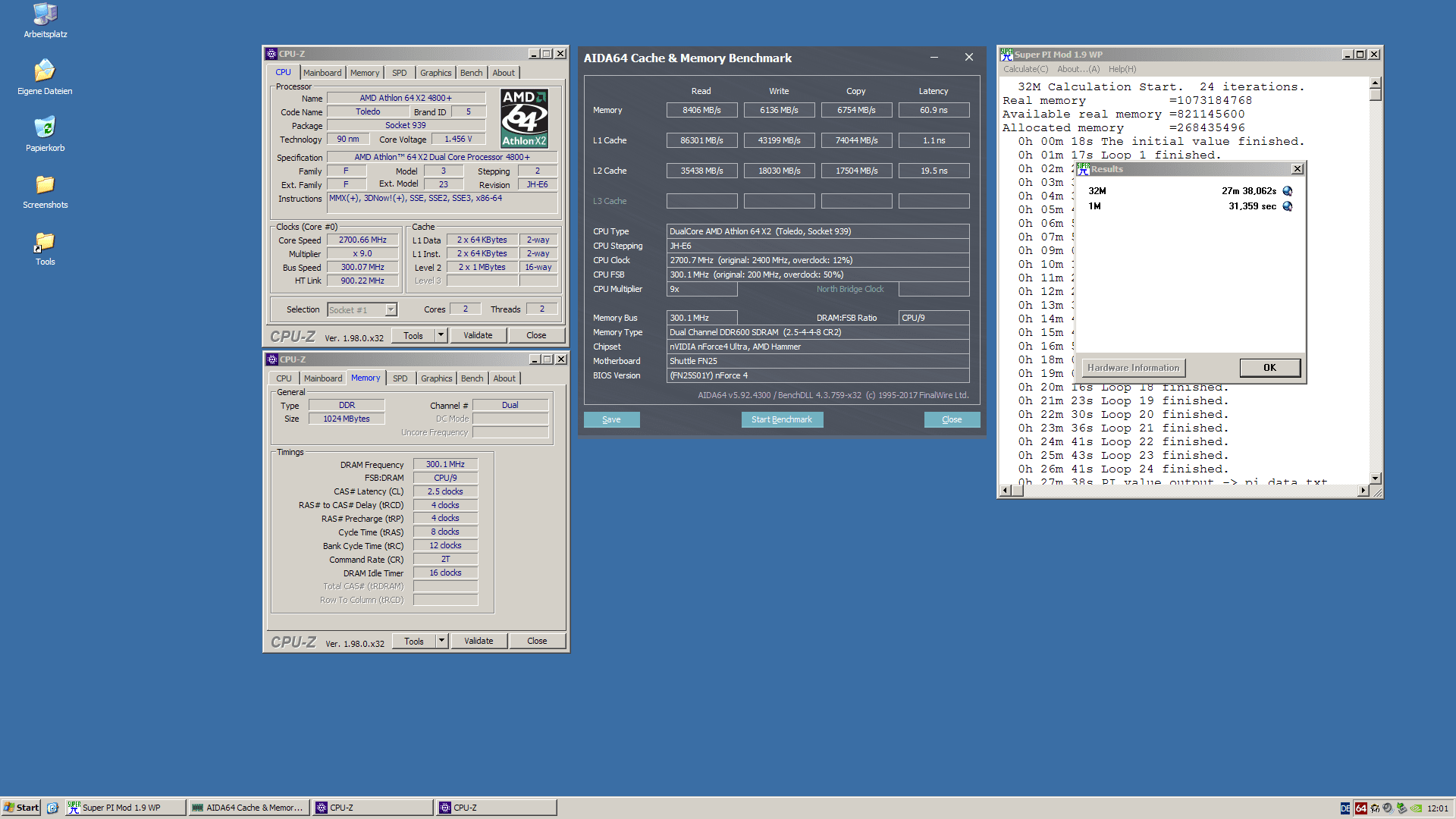Screen dimensions: 1456x819
Task: Click AIDA64 Memory Latency value 60.9 ns
Action: click(934, 110)
